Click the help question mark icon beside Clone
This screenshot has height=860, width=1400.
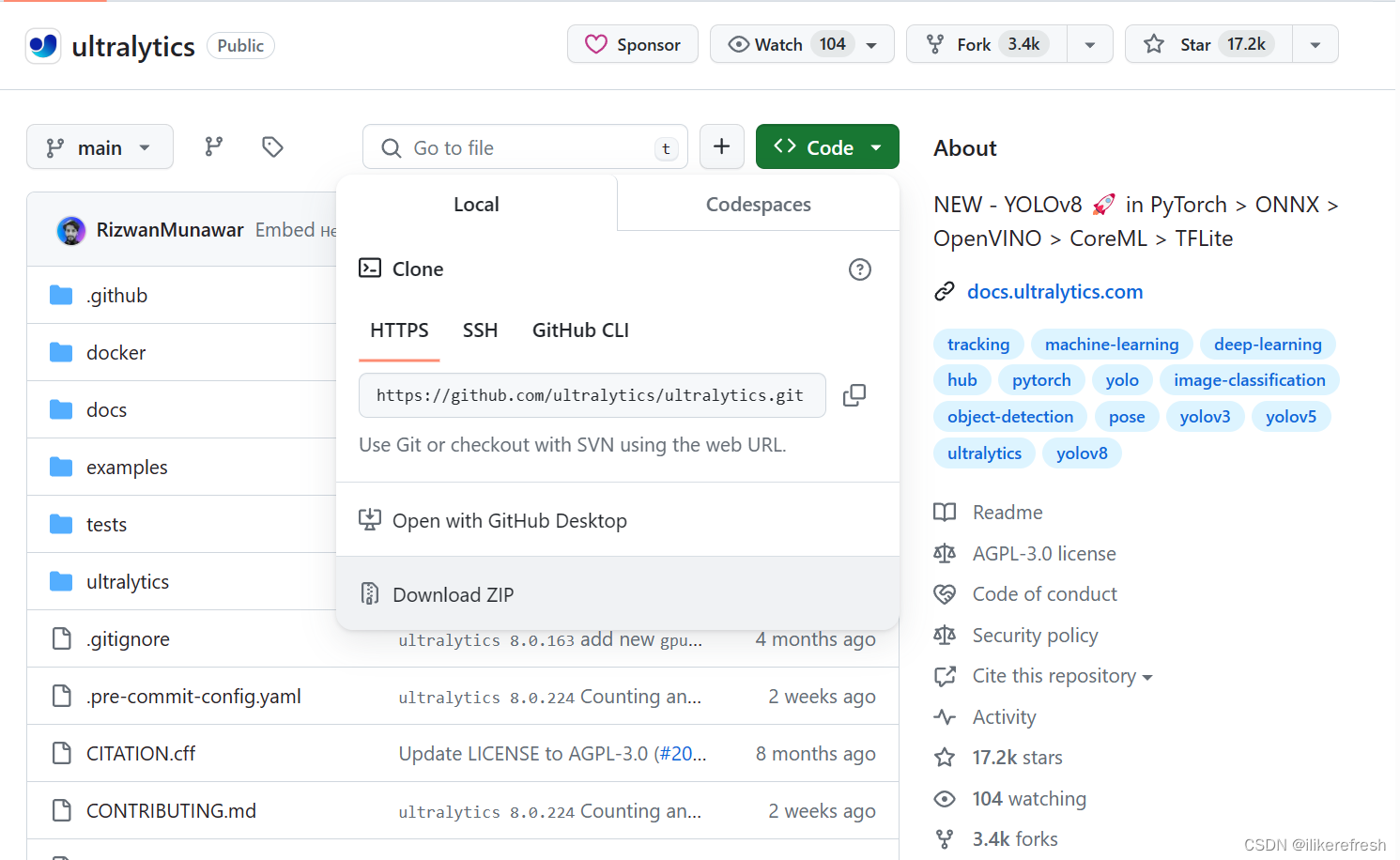click(860, 269)
